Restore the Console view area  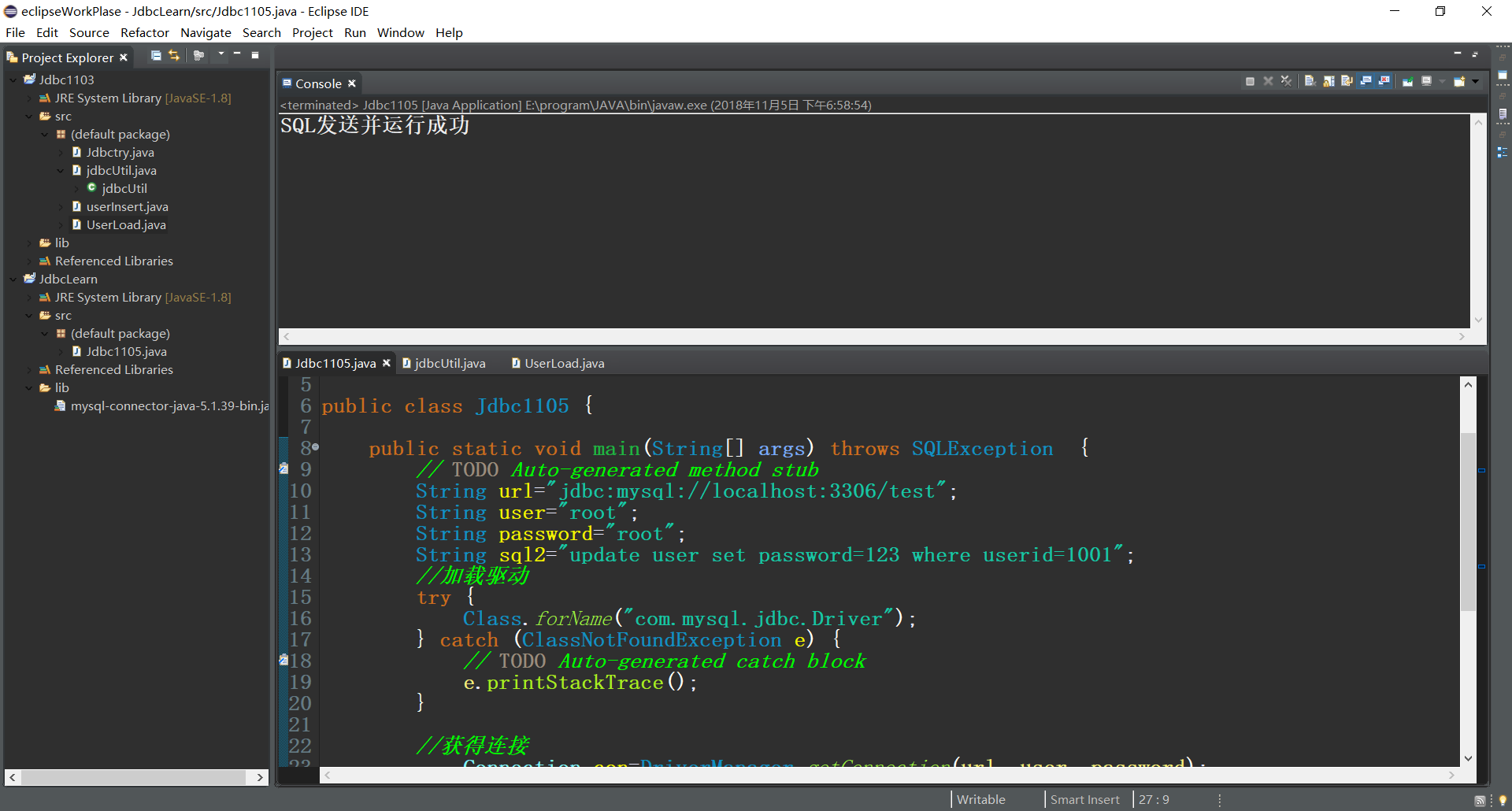[1475, 54]
